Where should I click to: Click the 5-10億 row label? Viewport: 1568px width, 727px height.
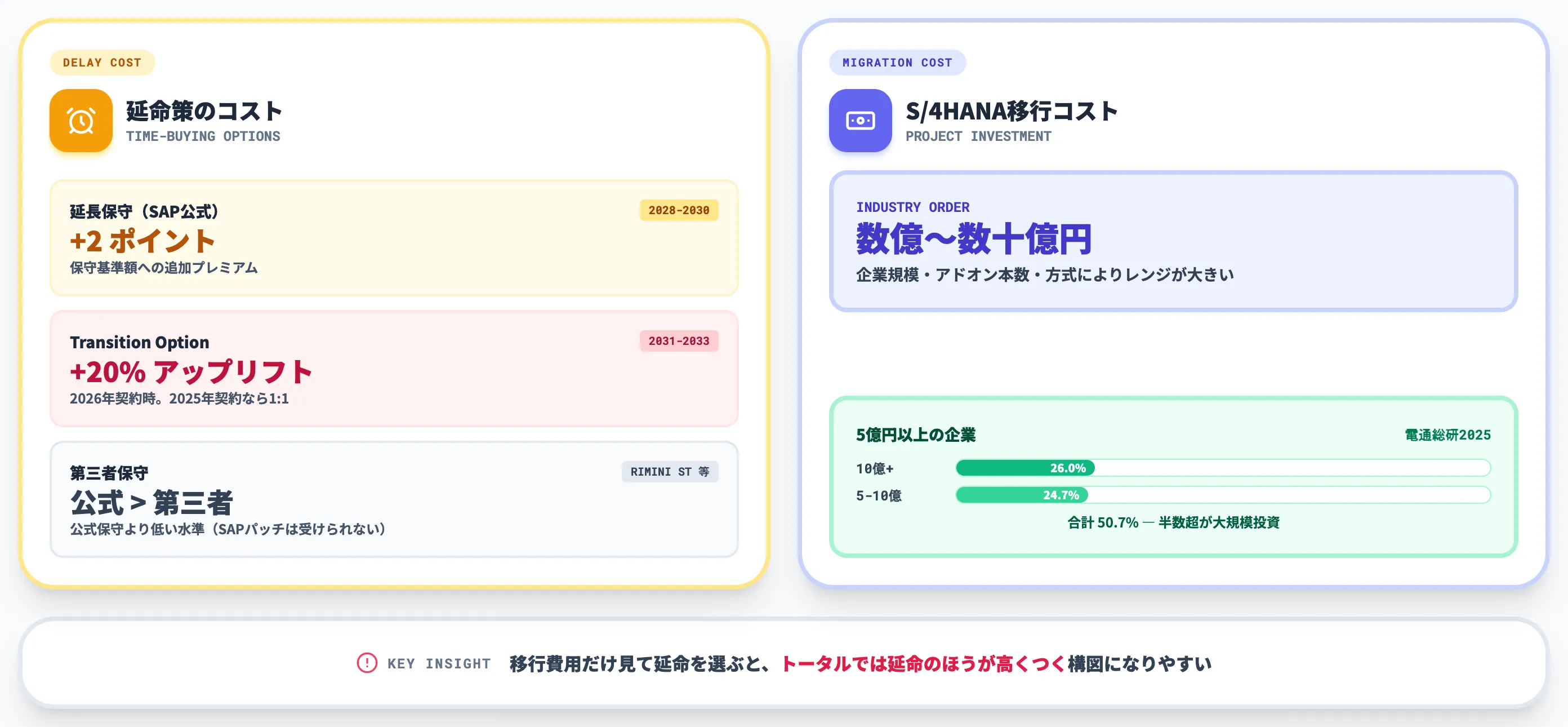[x=879, y=495]
